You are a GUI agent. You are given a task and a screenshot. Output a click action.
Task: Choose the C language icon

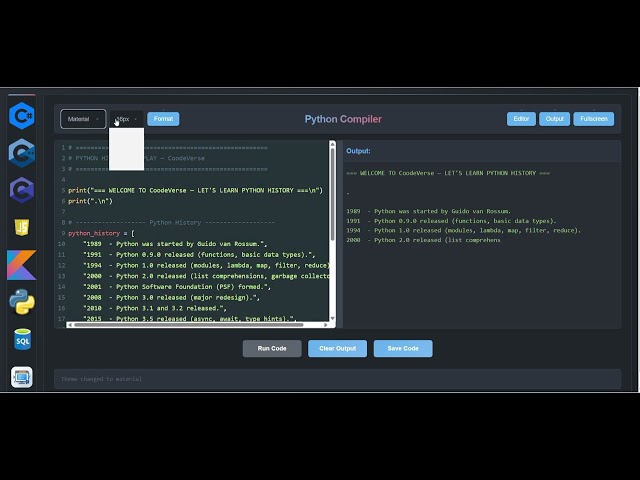pos(22,190)
